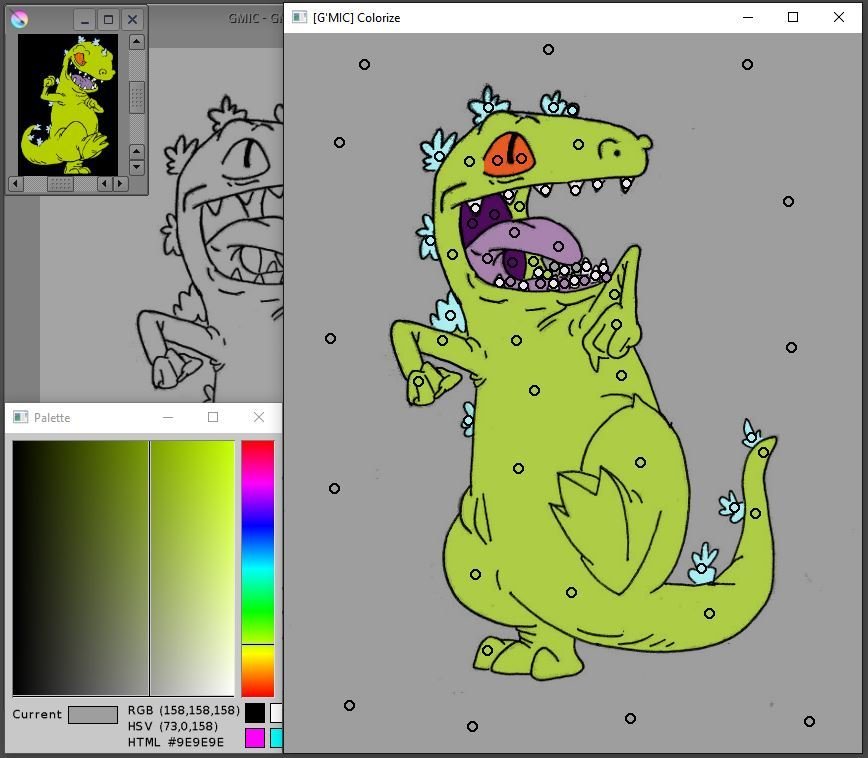Select the cyan preset swatch in the Palette
Viewport: 868px width, 758px height.
pos(276,738)
